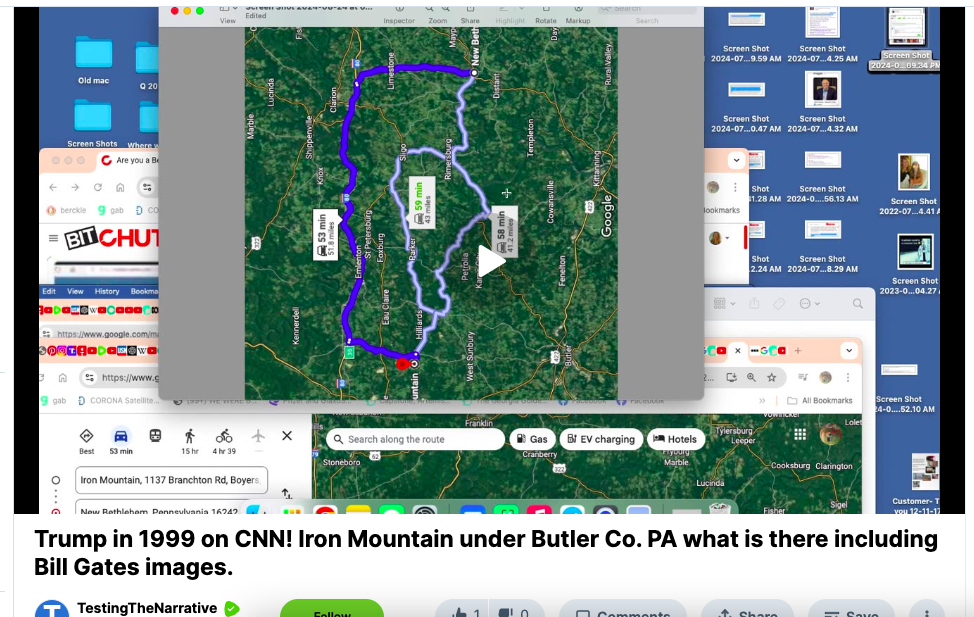This screenshot has height=617, width=974.
Task: Open the TestingTheNarrative channel link
Action: pos(146,608)
